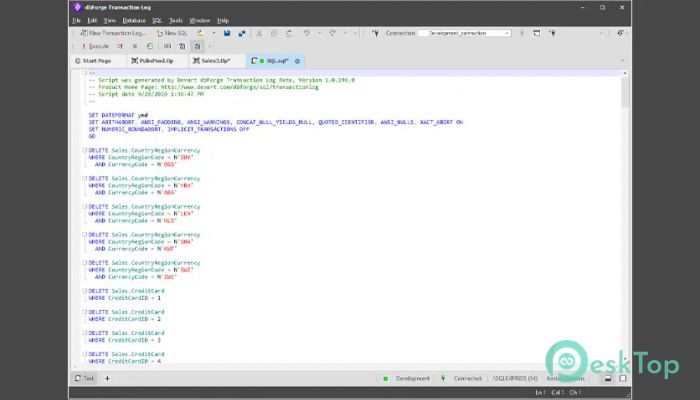Close the SQL.sql tab
Viewport: 700px width, 400px height.
tap(297, 61)
